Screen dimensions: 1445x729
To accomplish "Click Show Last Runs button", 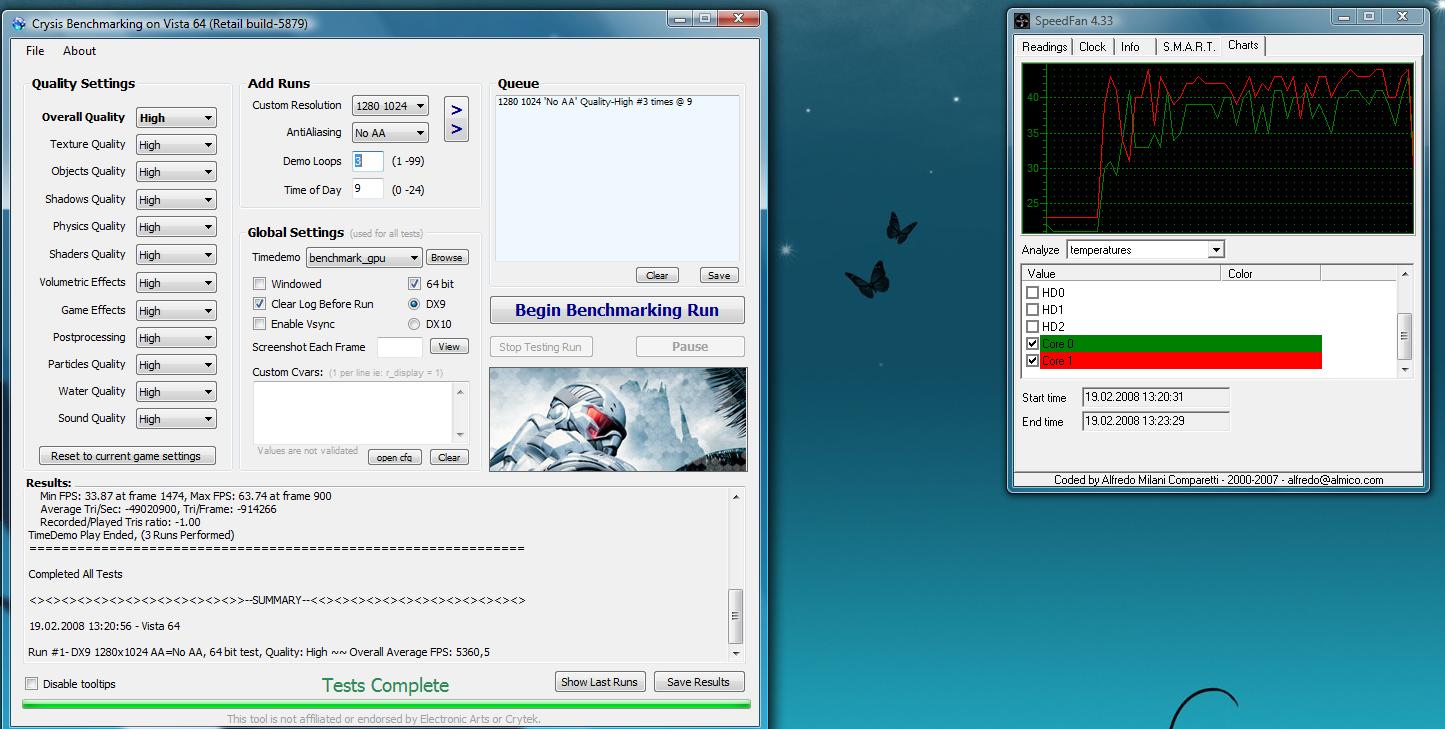I will pos(599,682).
